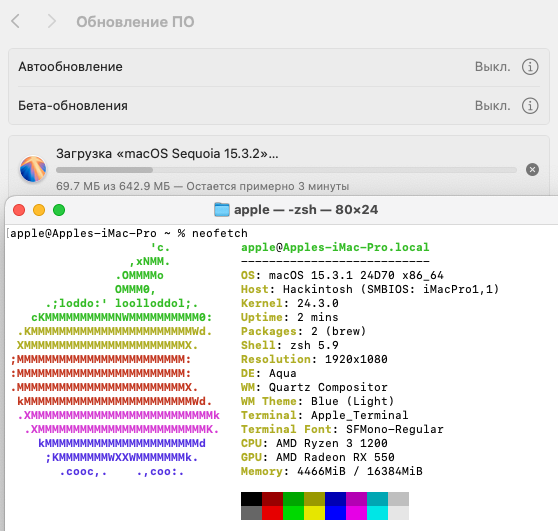The width and height of the screenshot is (558, 531).
Task: Click the Обновление ПО page title
Action: (135, 22)
